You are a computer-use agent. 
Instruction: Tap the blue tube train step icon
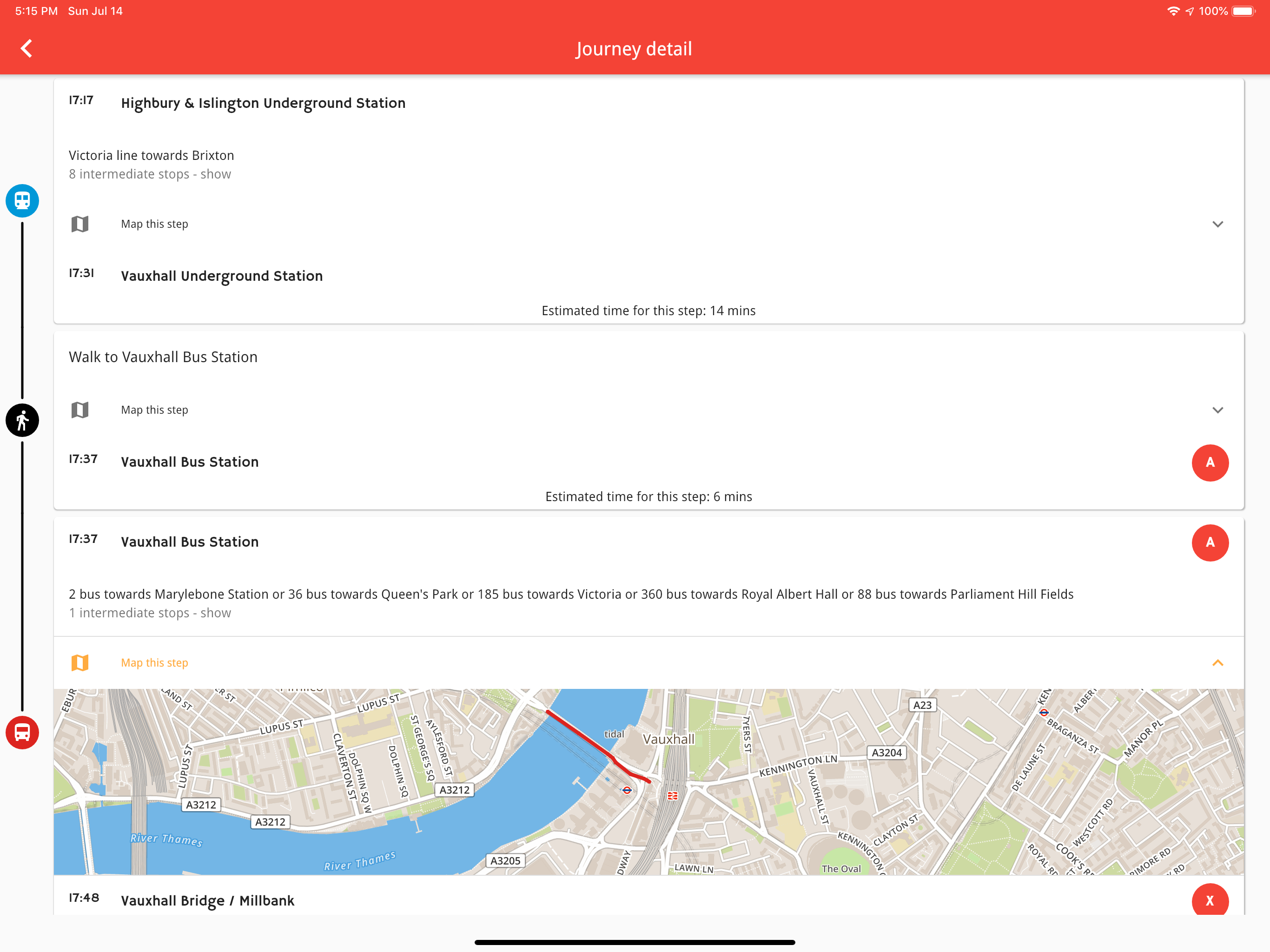(x=22, y=200)
